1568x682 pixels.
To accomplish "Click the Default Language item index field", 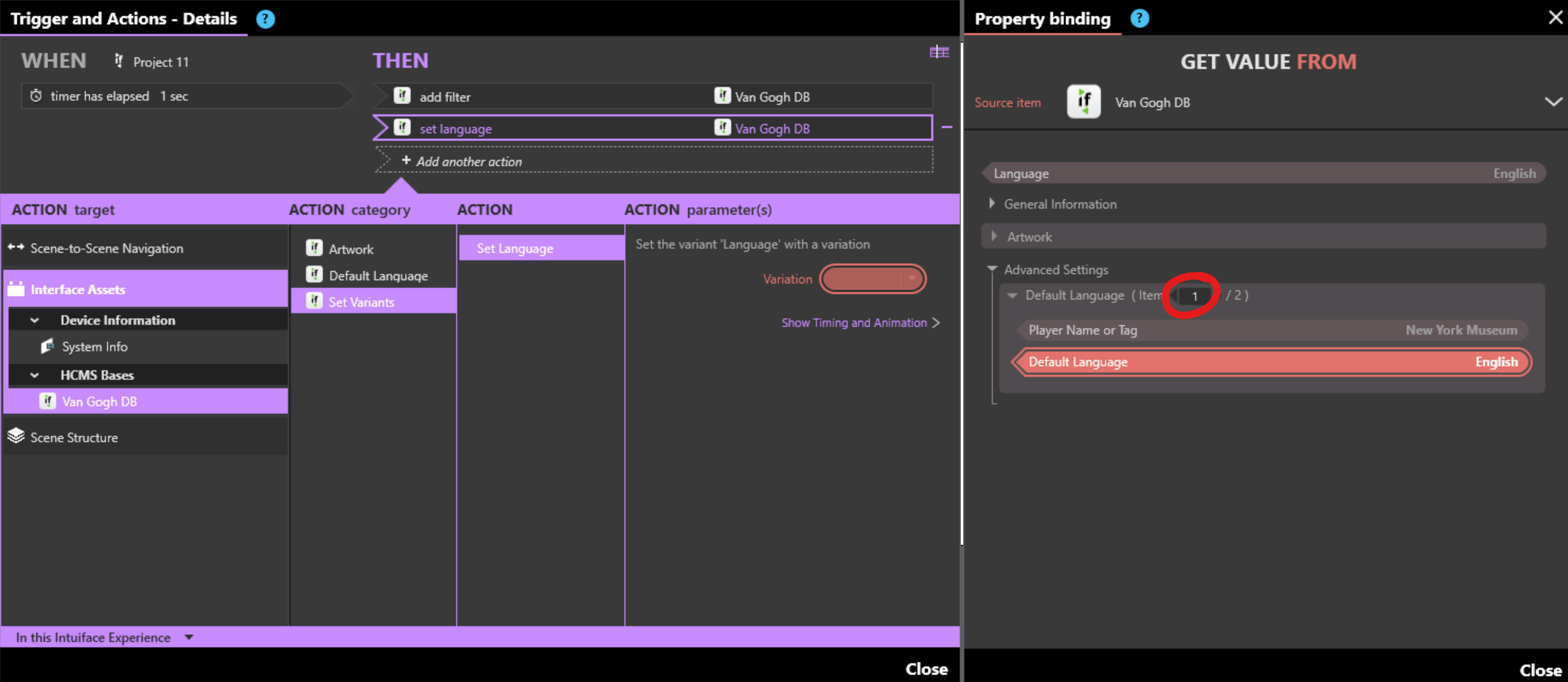I will (x=1194, y=296).
